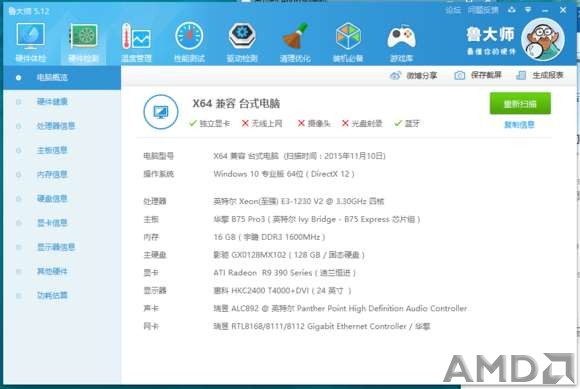The width and height of the screenshot is (580, 389).
Task: Click the 微博分享 share button
Action: tap(414, 75)
